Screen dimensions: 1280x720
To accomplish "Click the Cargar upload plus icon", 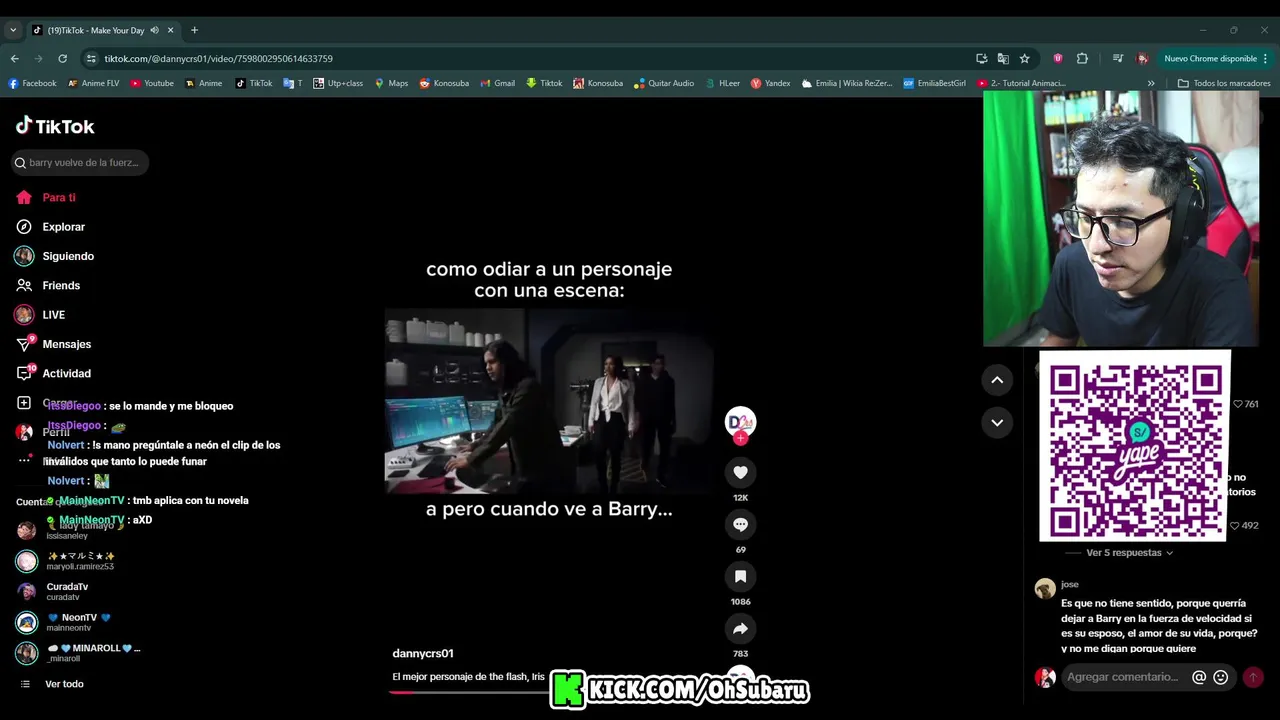I will pos(24,403).
